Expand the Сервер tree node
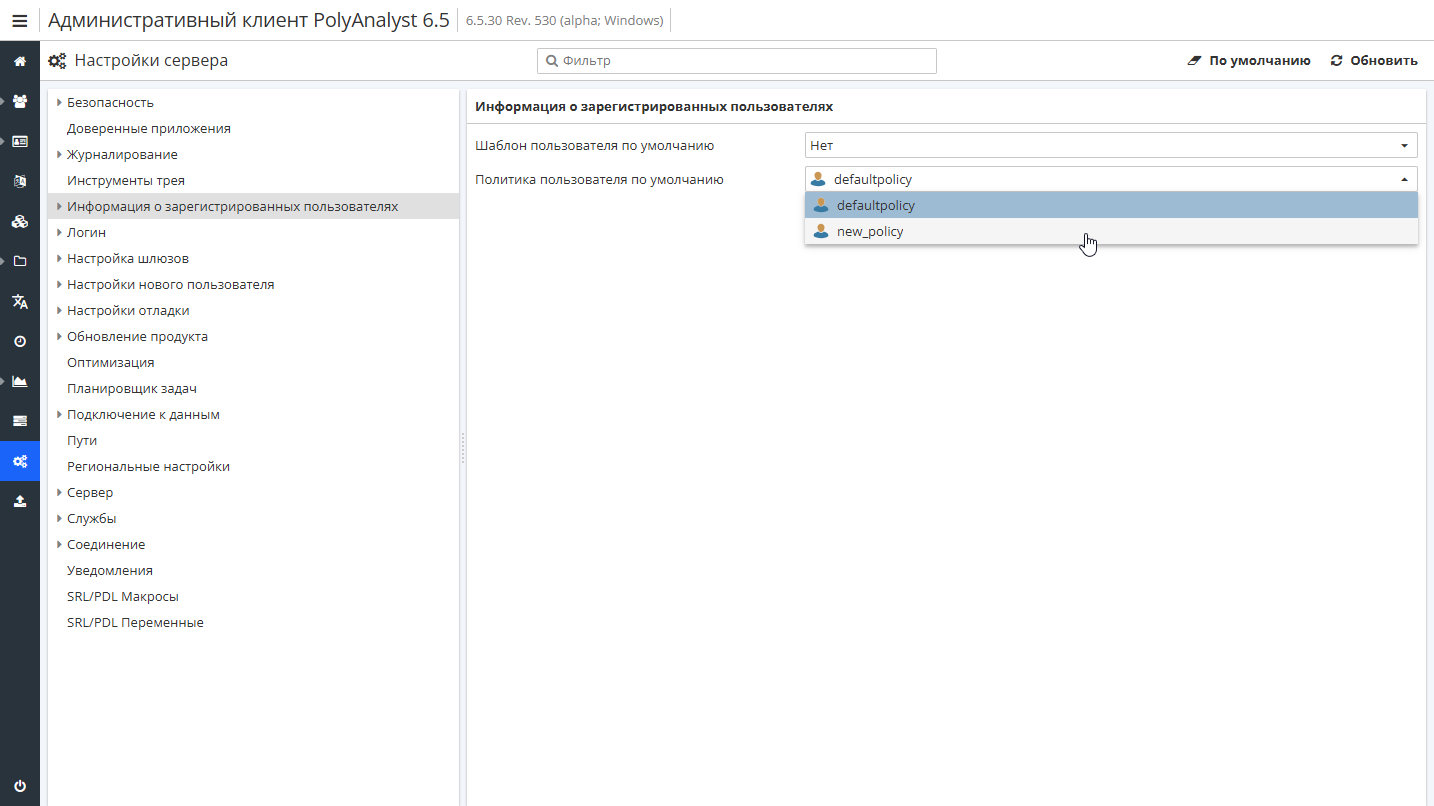Image resolution: width=1434 pixels, height=806 pixels. (59, 492)
